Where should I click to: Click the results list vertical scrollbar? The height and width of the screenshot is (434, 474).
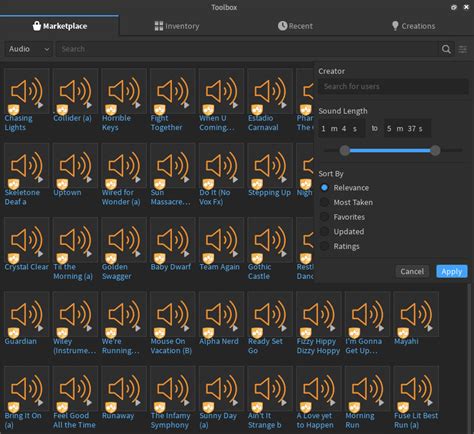pyautogui.click(x=470, y=358)
